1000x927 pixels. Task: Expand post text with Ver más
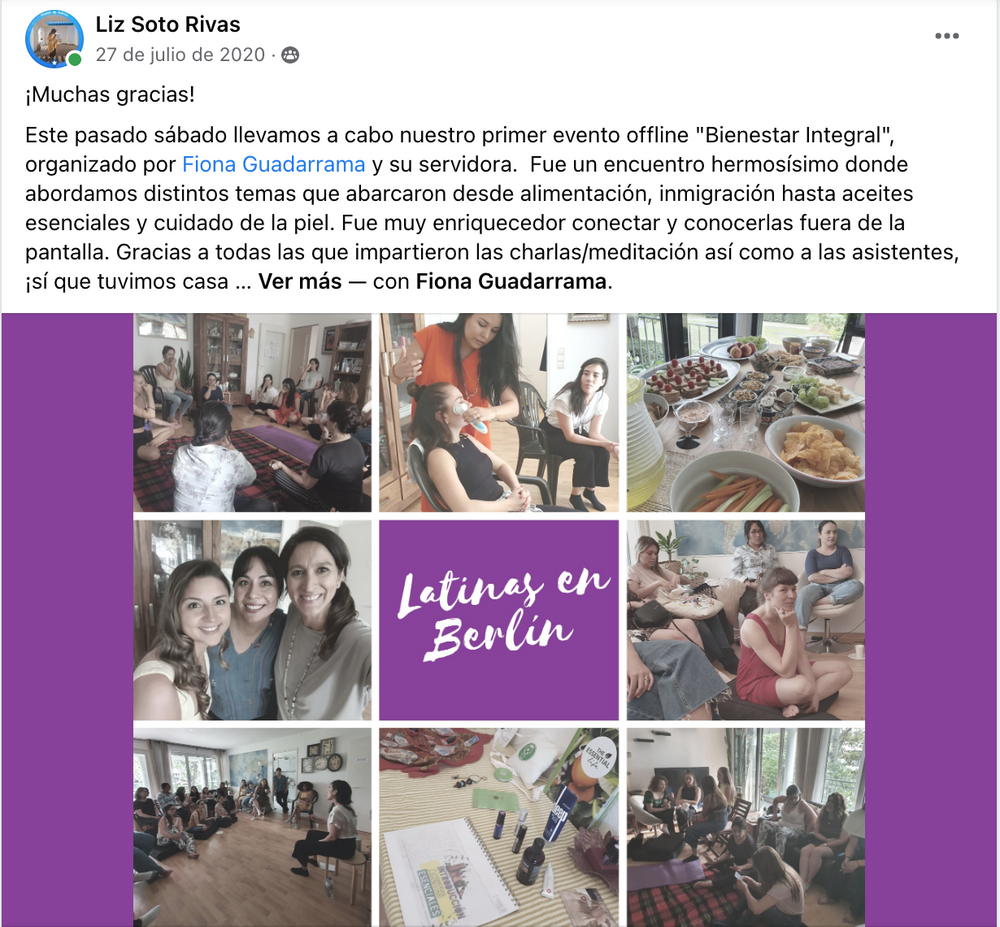click(x=300, y=281)
